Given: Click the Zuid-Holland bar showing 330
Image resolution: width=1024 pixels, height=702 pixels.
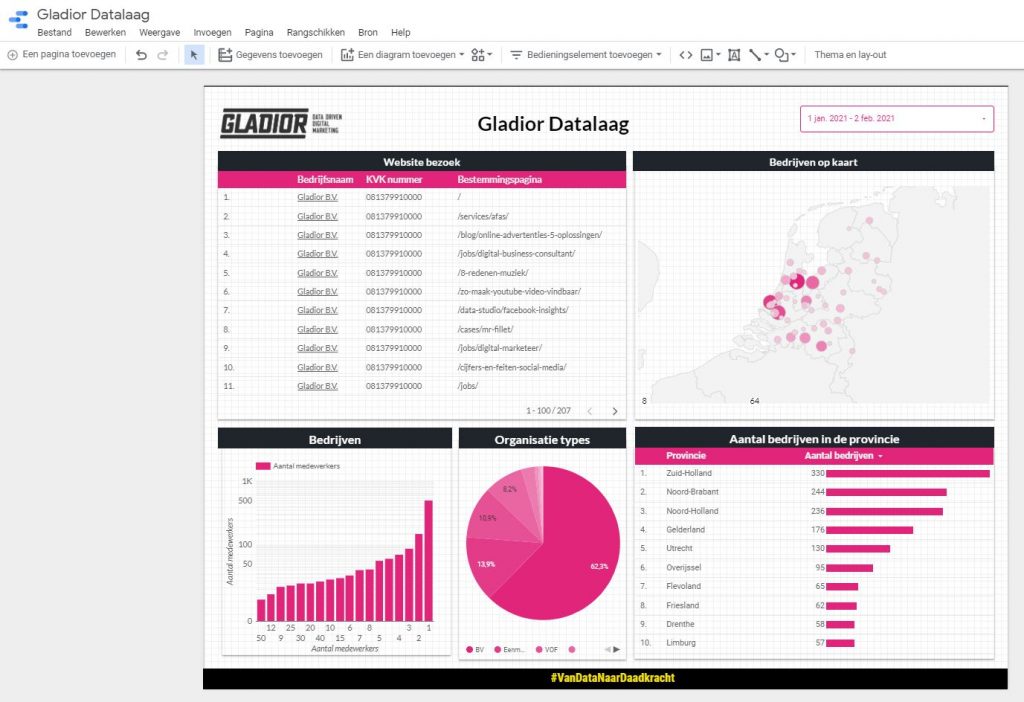Looking at the screenshot, I should pyautogui.click(x=908, y=473).
